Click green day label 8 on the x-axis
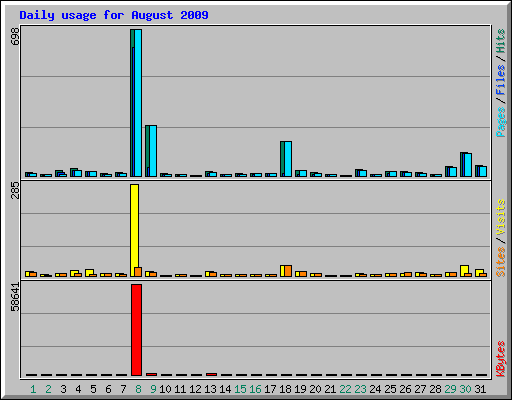The image size is (512, 400). click(x=138, y=389)
